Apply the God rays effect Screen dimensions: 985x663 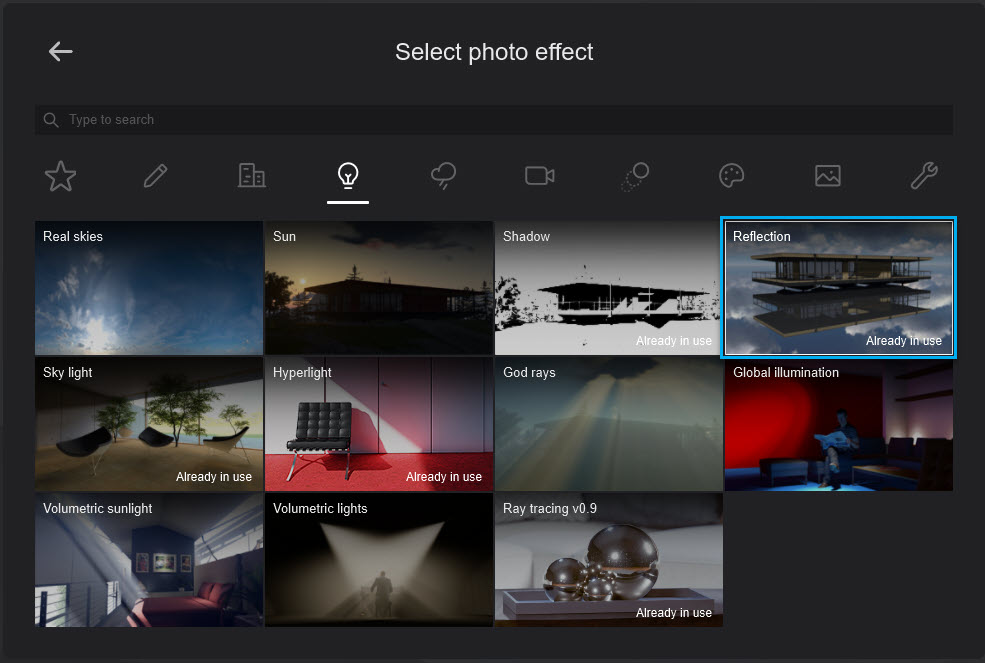(x=608, y=423)
